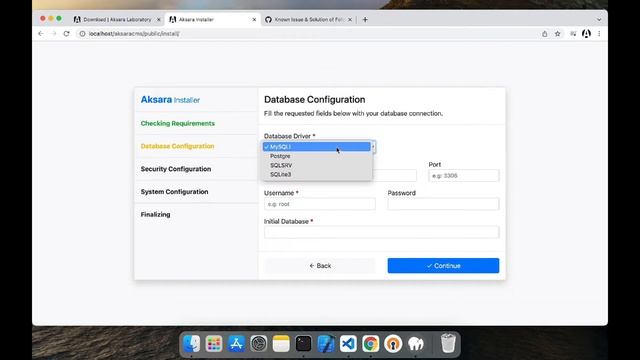Click the share page icon

click(x=544, y=34)
